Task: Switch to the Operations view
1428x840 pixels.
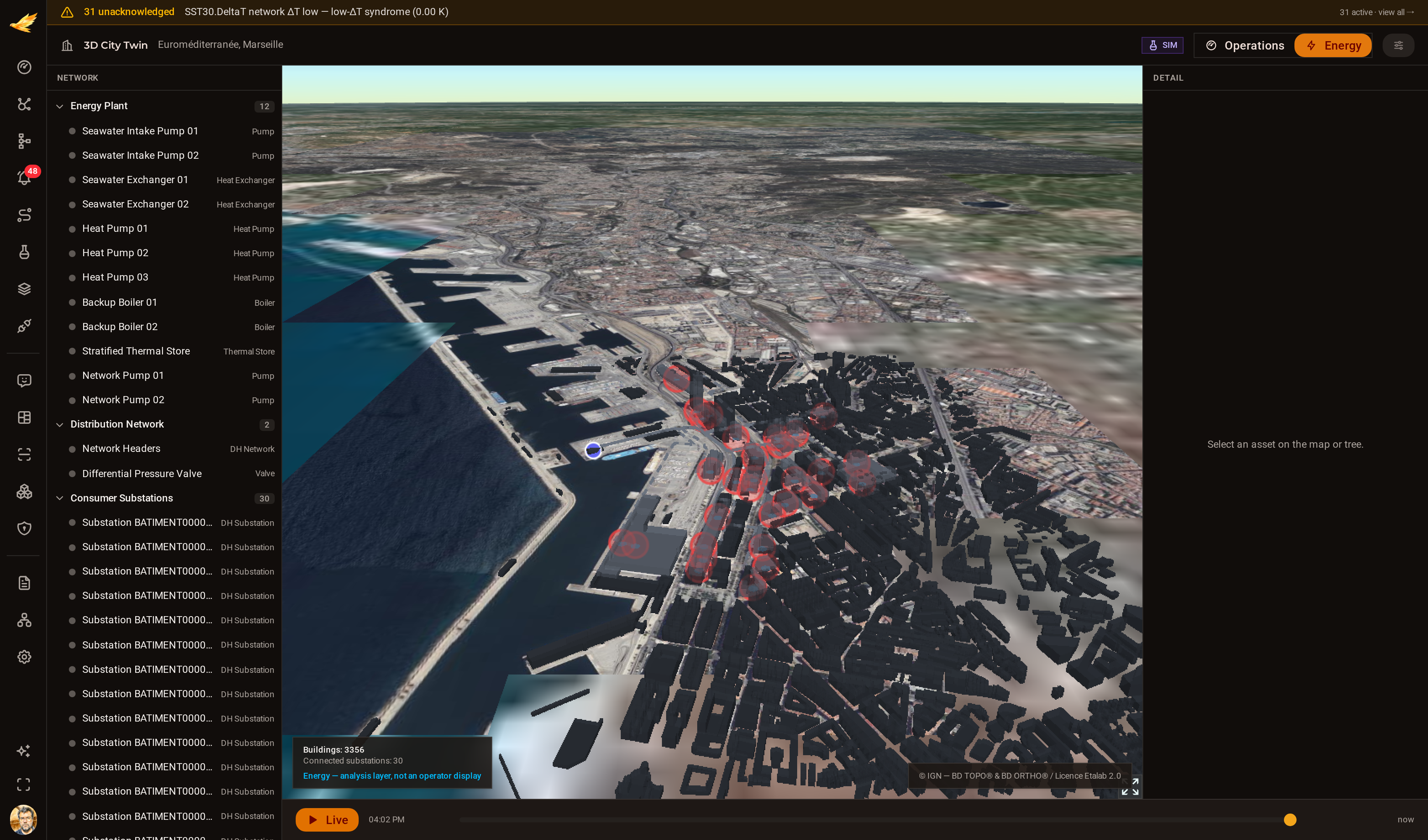Action: click(1245, 45)
